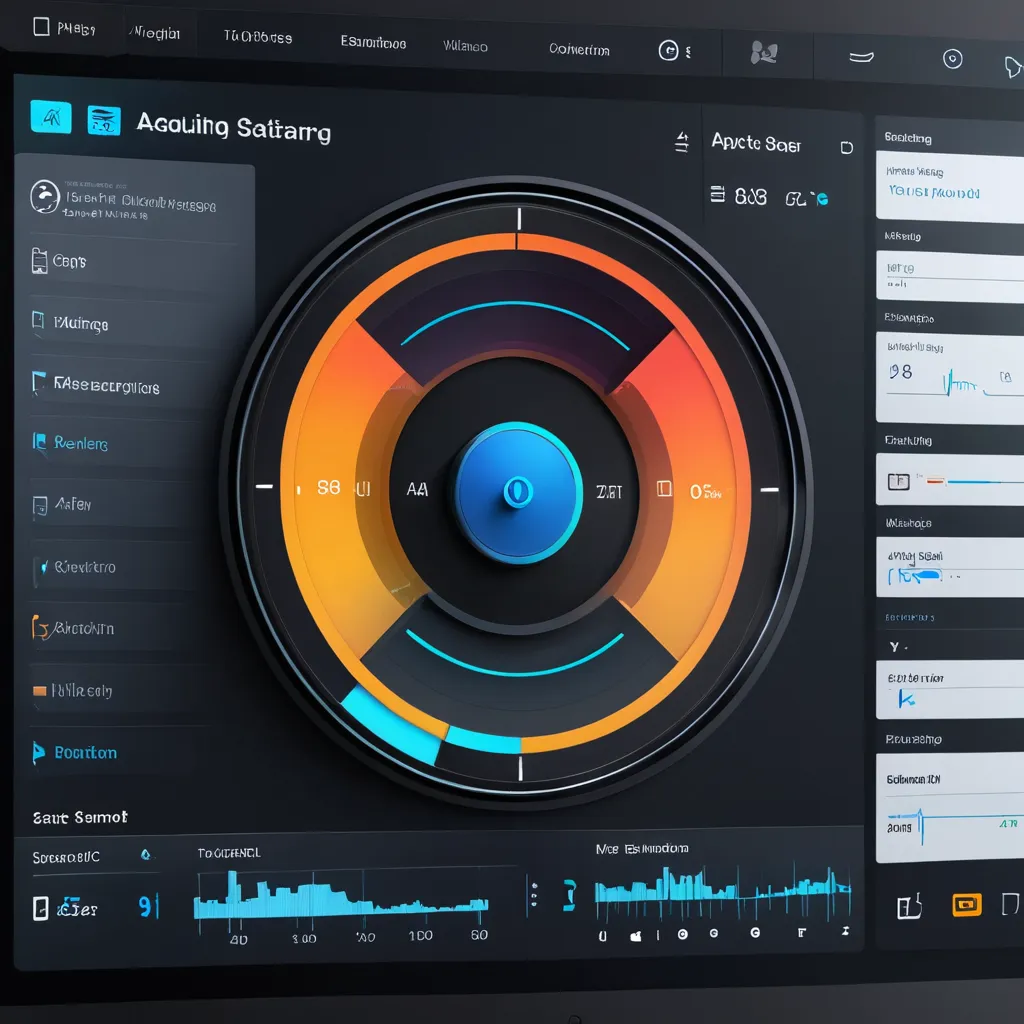Toggle the small square beside Apvcte Saer

tap(846, 148)
